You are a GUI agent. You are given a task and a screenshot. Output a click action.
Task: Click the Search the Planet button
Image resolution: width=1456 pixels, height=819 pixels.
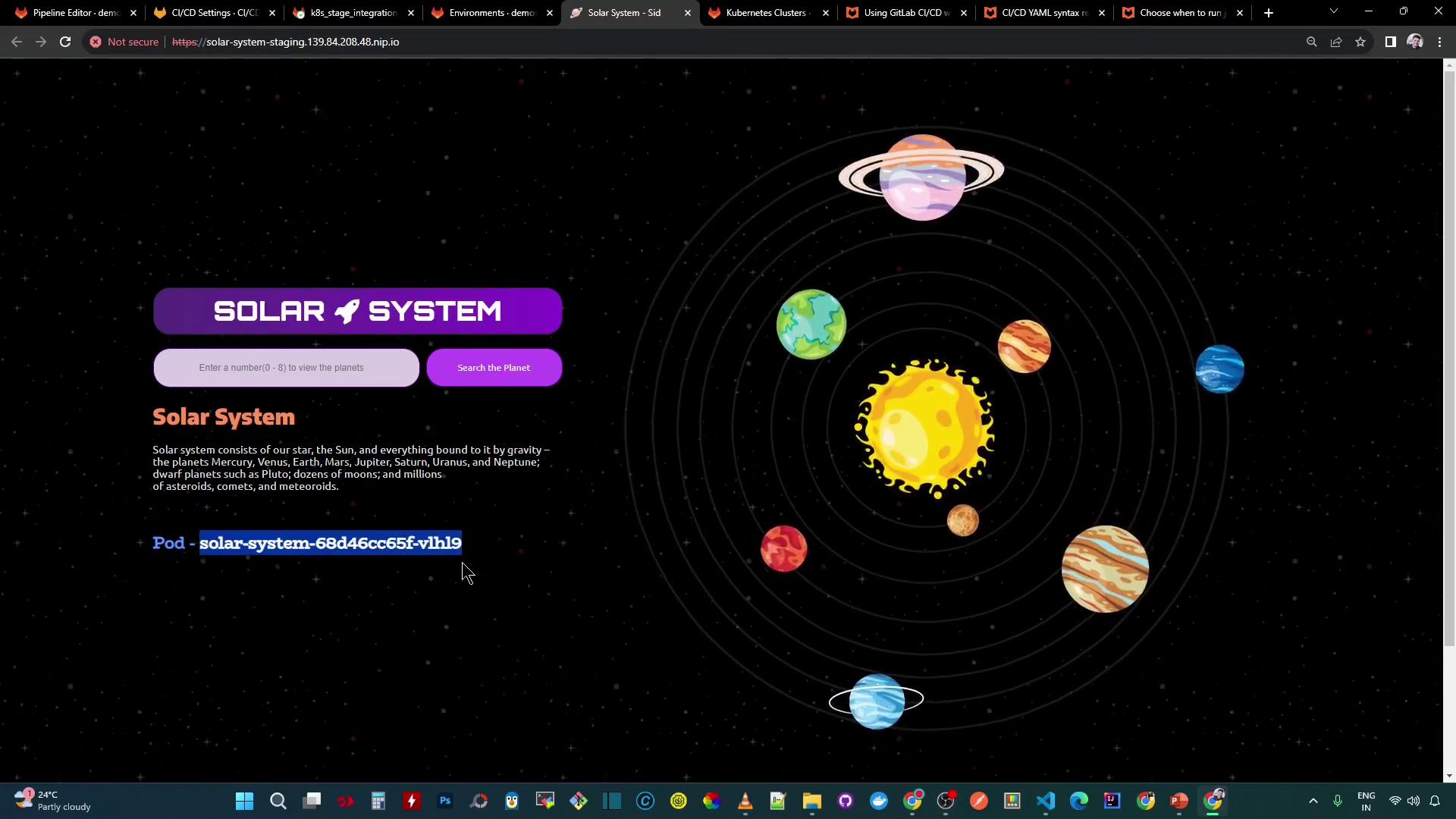[x=494, y=368]
